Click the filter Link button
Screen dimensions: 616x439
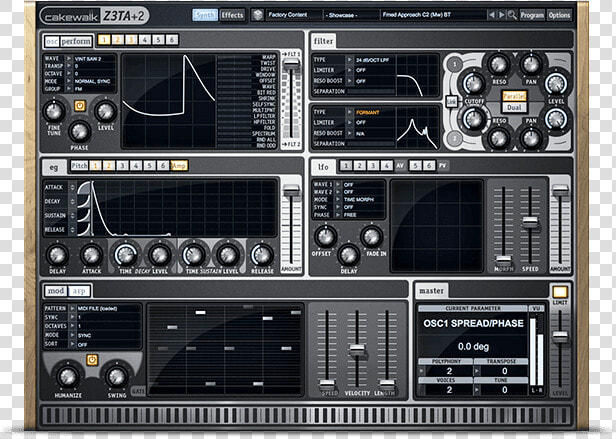click(451, 102)
